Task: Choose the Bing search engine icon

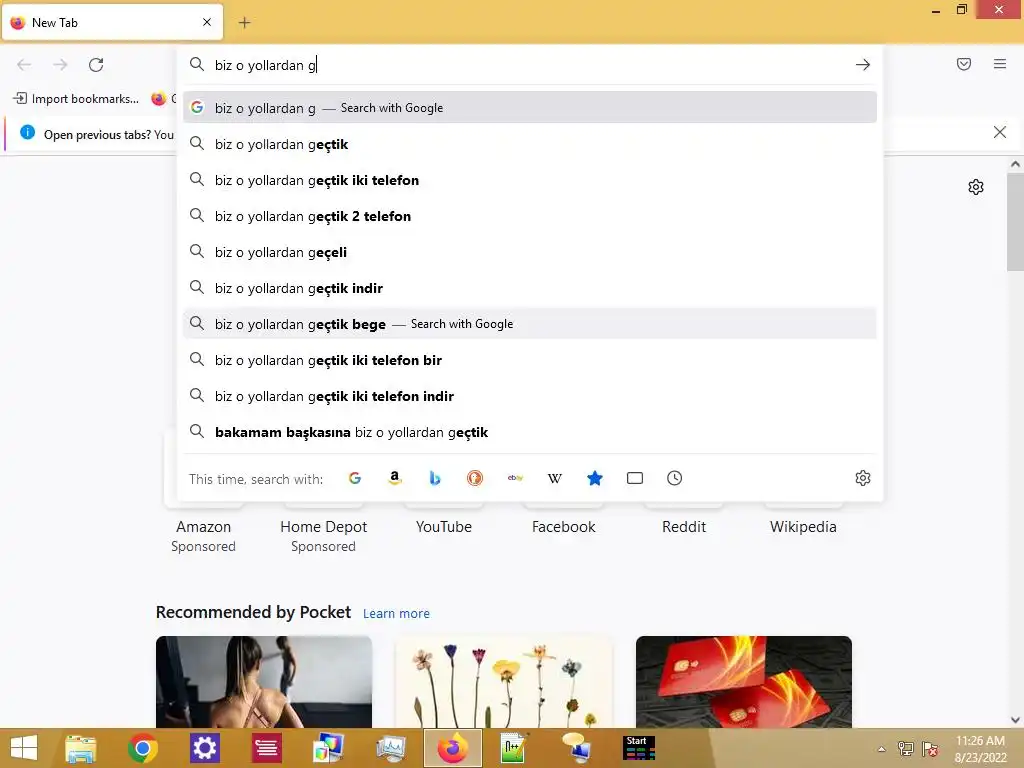Action: pos(435,478)
